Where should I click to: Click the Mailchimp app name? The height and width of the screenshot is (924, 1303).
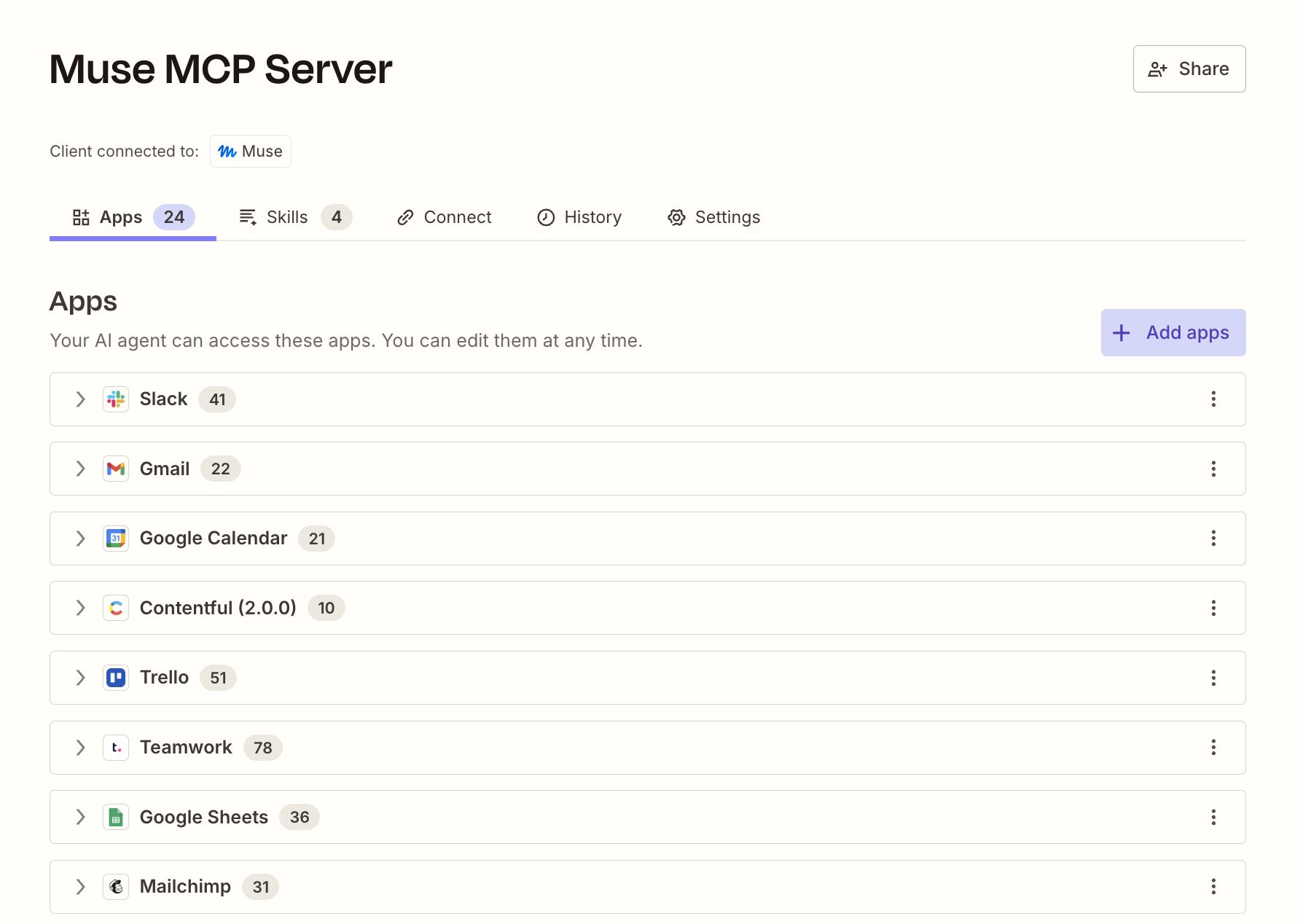coord(185,887)
